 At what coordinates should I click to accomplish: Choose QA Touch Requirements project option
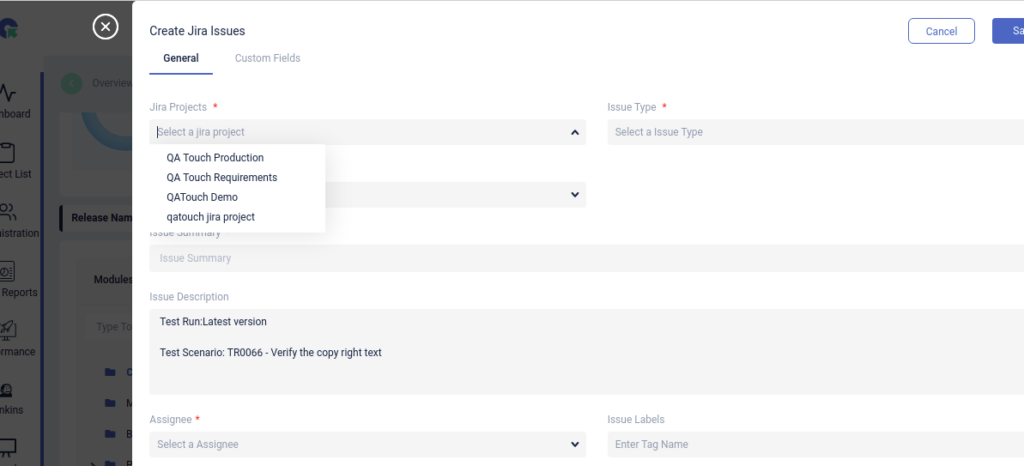[222, 177]
